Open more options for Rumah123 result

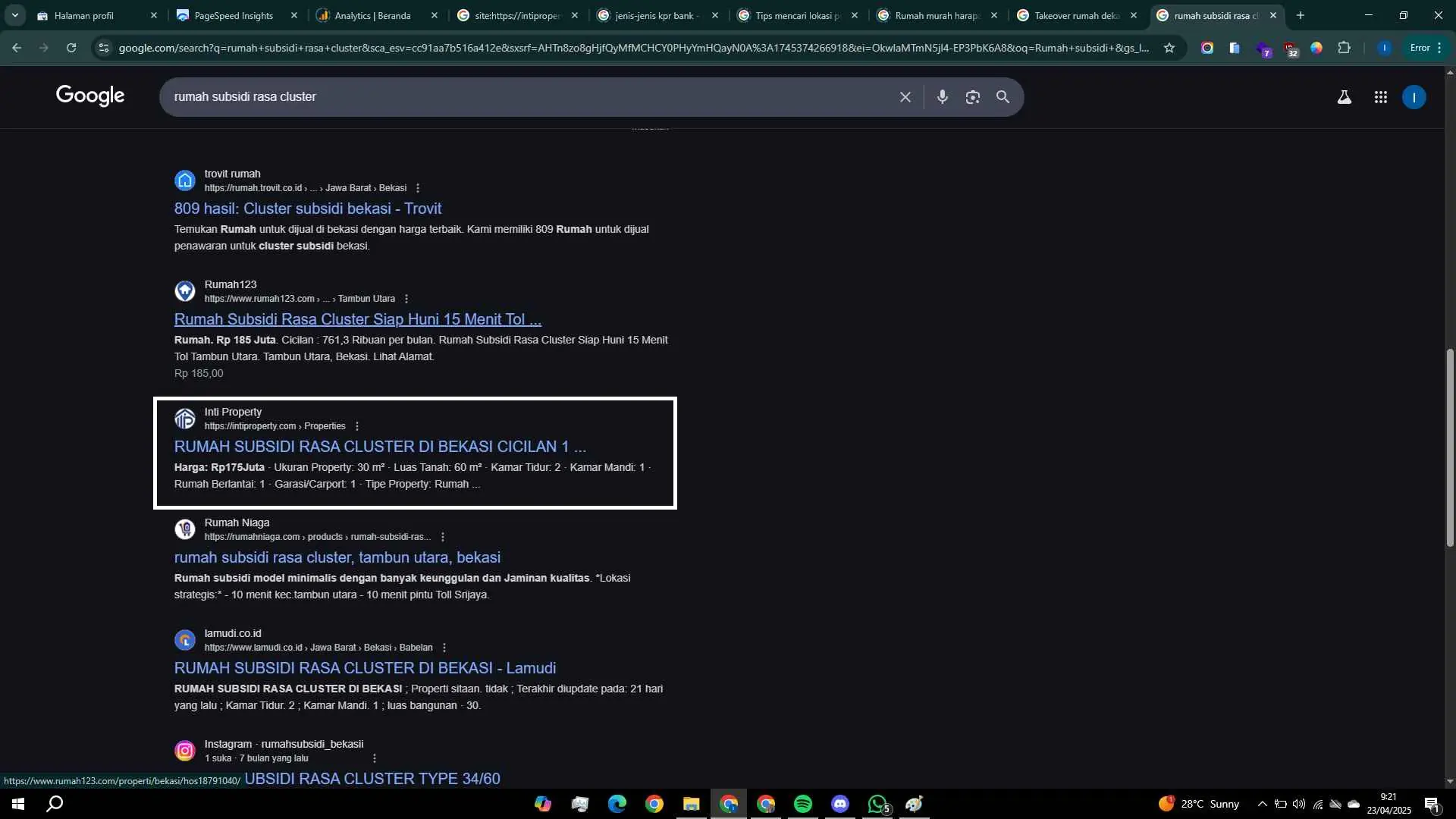406,299
